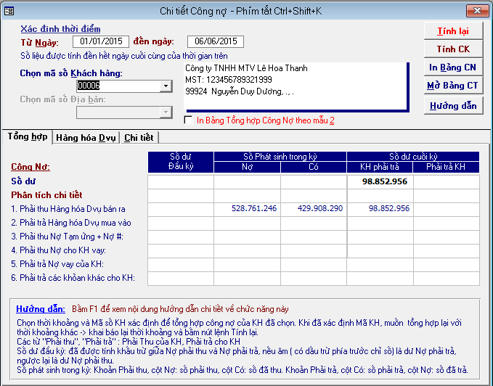493x386 pixels.
Task: Click the Hướng dẫn link in the help box
Action: [41, 309]
